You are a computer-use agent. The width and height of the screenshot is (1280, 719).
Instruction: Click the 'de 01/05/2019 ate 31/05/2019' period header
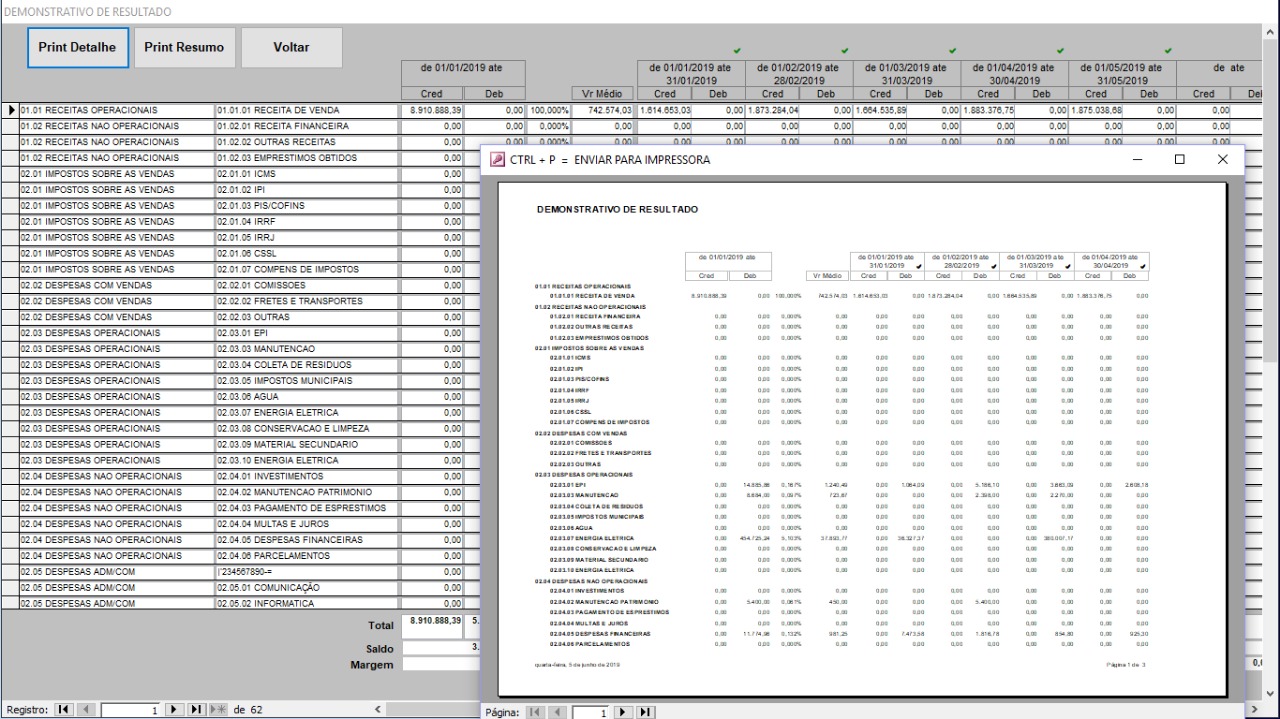coord(1122,74)
